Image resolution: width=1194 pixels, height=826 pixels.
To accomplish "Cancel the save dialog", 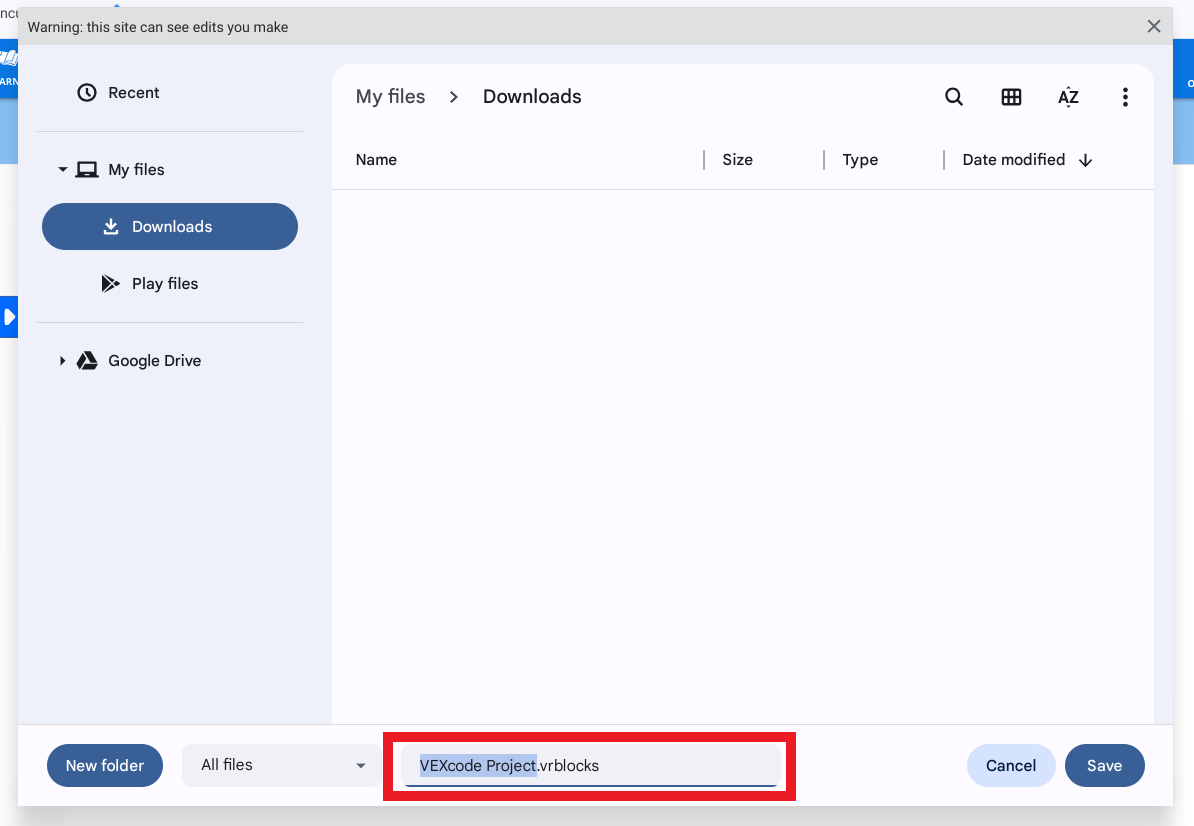I will [1011, 765].
